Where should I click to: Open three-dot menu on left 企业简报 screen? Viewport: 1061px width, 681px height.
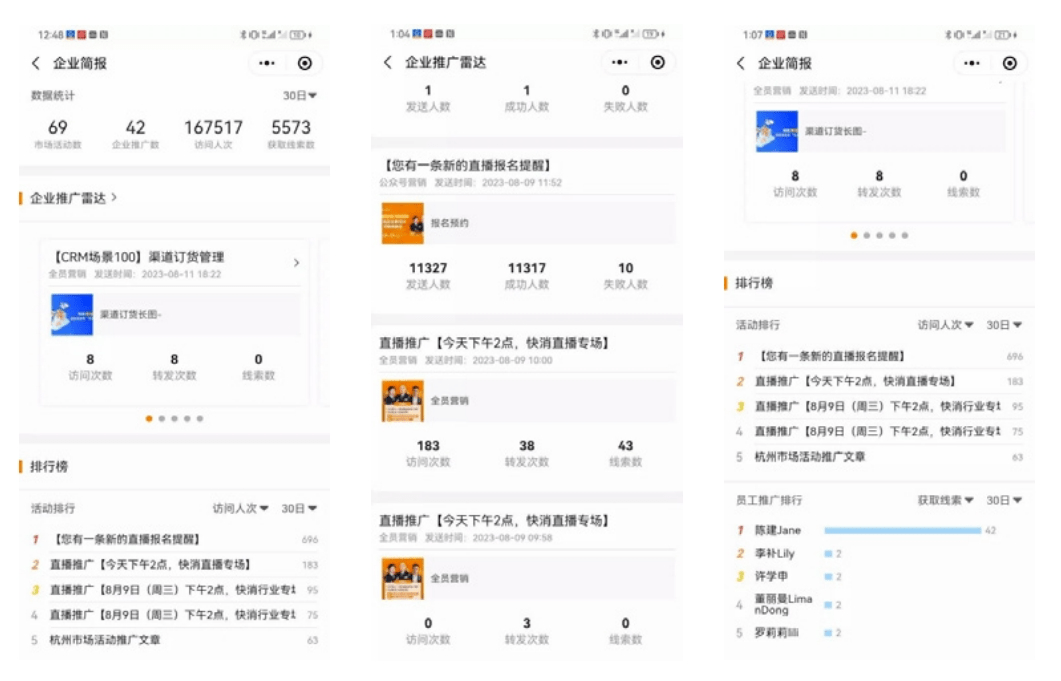(x=267, y=64)
